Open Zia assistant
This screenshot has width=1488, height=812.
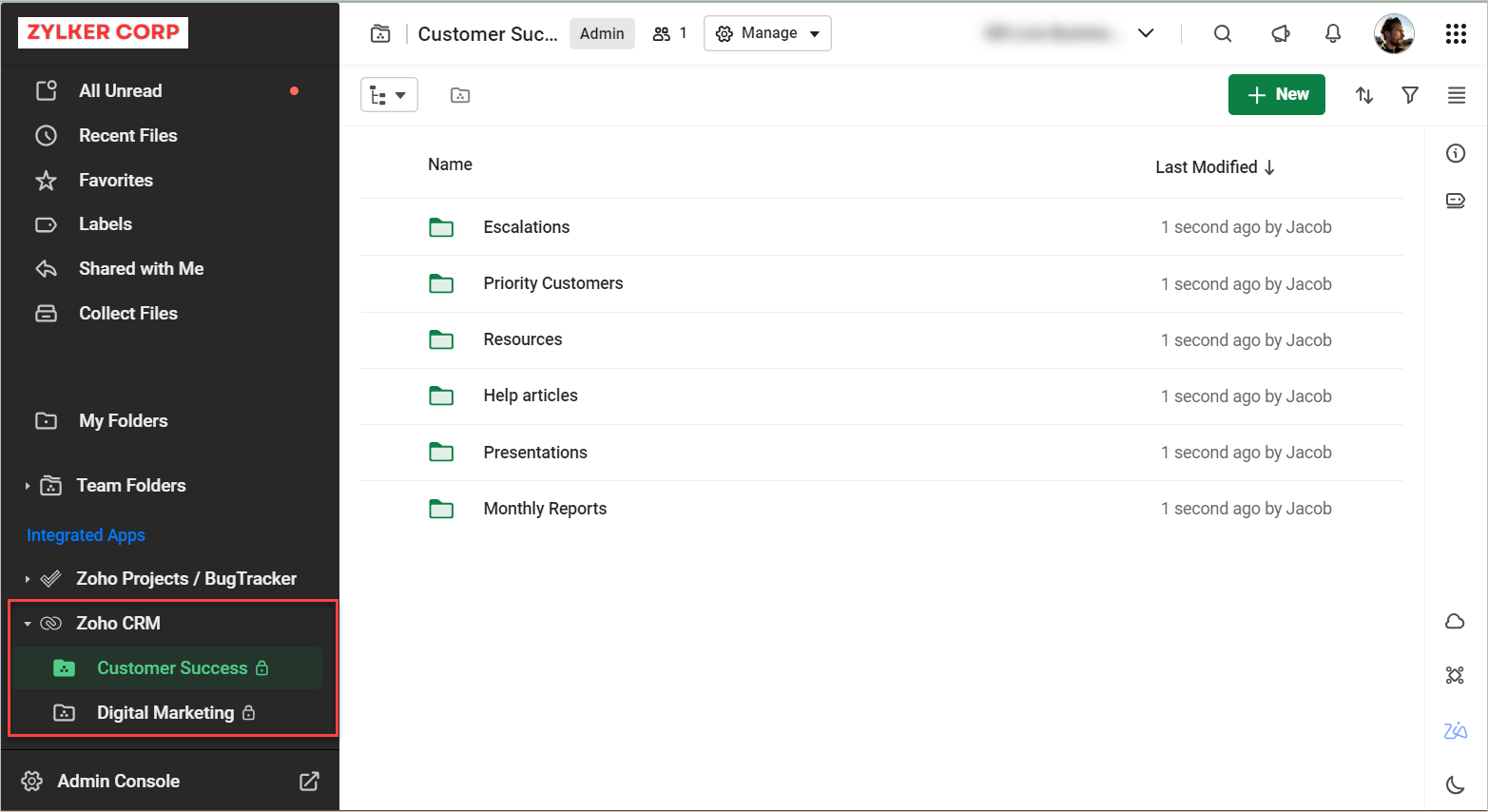click(x=1455, y=730)
